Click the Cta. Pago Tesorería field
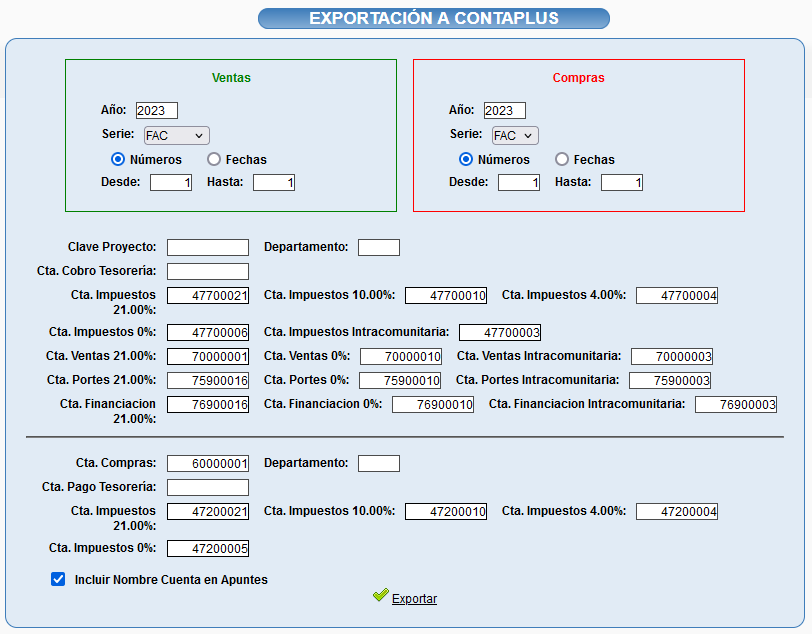The image size is (812, 634). tap(208, 487)
